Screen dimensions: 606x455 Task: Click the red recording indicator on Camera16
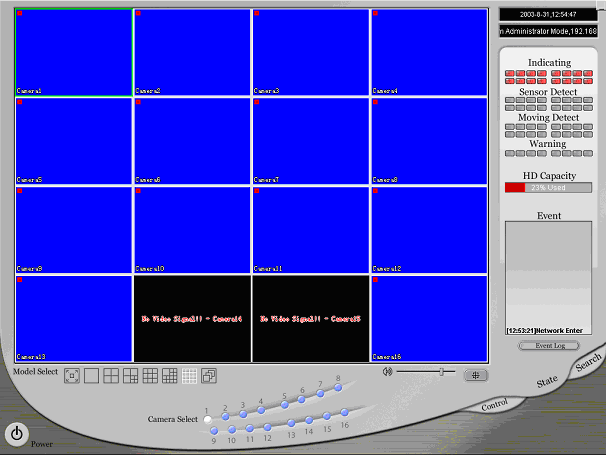pos(375,279)
